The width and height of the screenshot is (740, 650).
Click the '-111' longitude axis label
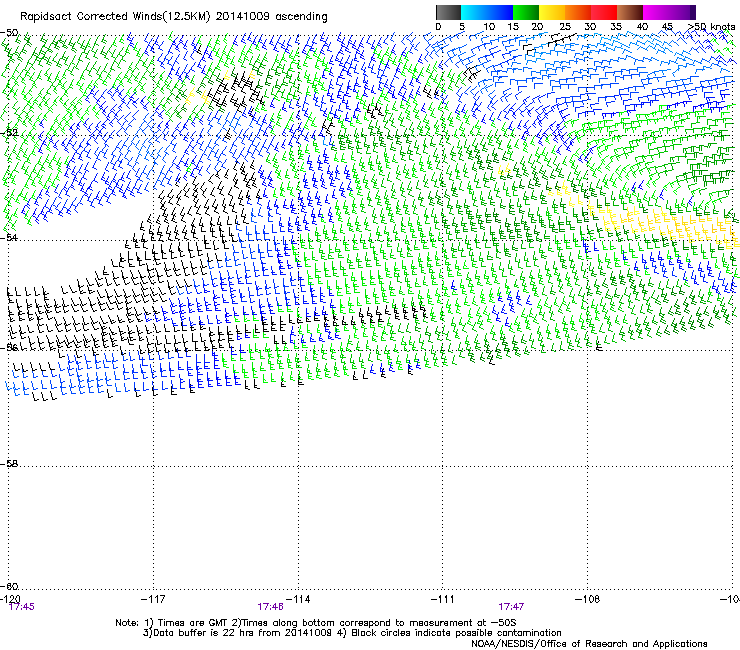coord(443,599)
